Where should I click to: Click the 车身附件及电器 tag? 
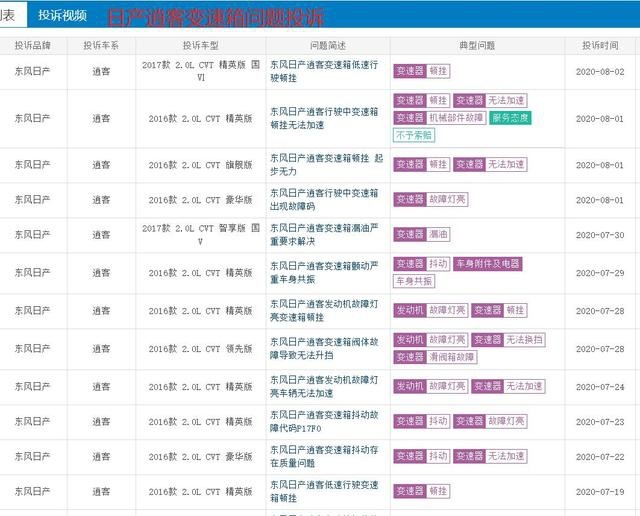[x=488, y=264]
